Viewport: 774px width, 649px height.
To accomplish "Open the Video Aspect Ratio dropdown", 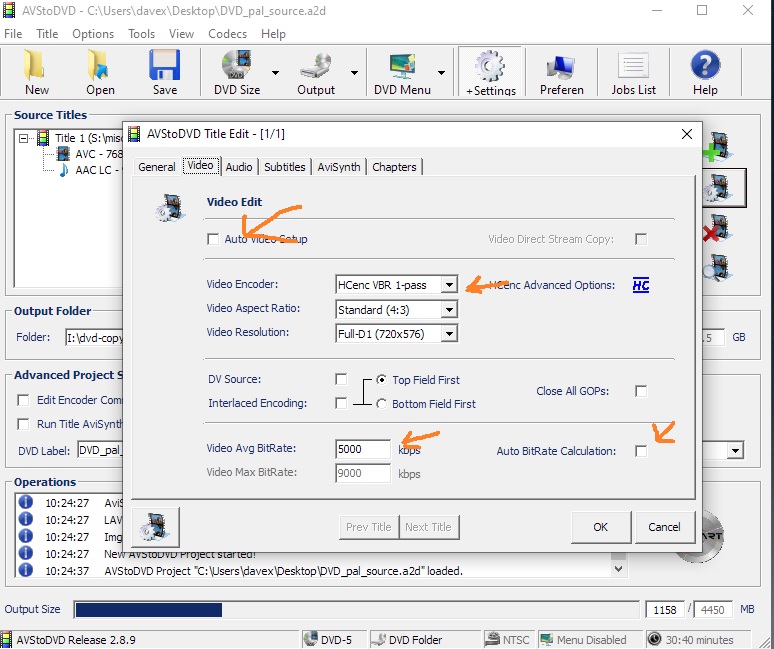I will [x=449, y=310].
